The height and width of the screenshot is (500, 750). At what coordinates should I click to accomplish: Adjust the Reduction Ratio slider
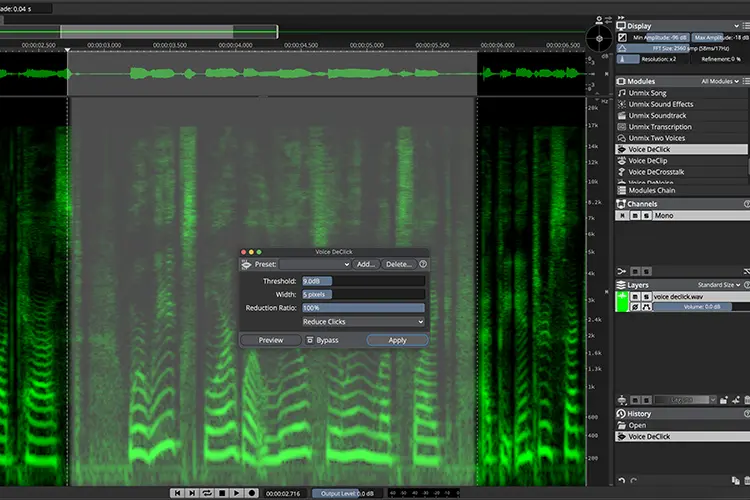point(363,308)
